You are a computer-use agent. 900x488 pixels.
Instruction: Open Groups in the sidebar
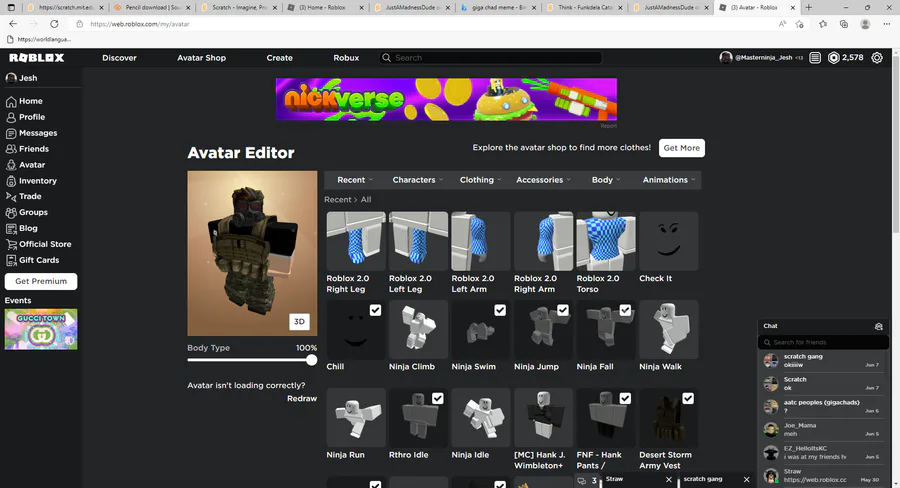click(x=26, y=212)
